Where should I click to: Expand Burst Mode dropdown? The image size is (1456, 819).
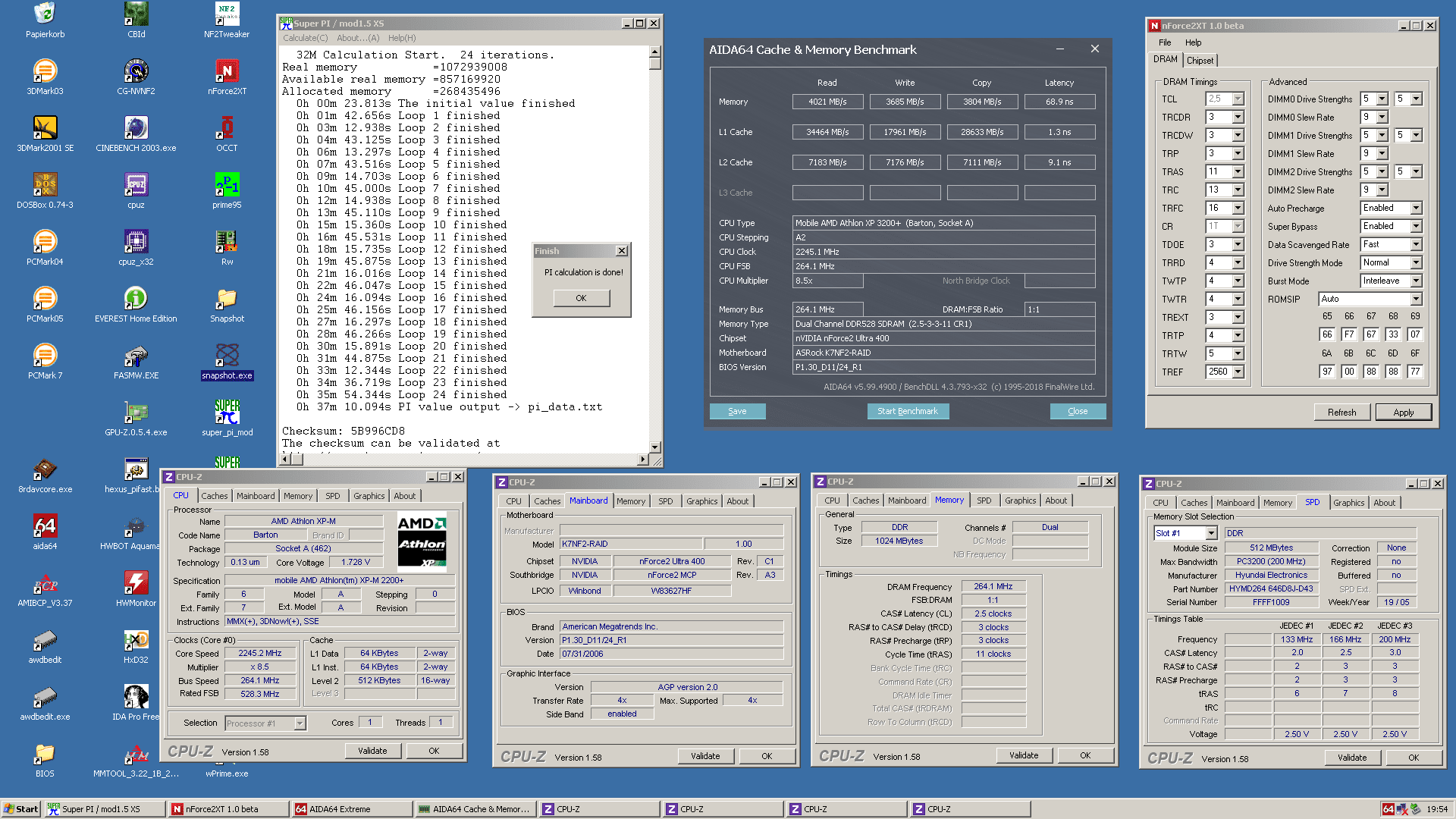(1416, 281)
